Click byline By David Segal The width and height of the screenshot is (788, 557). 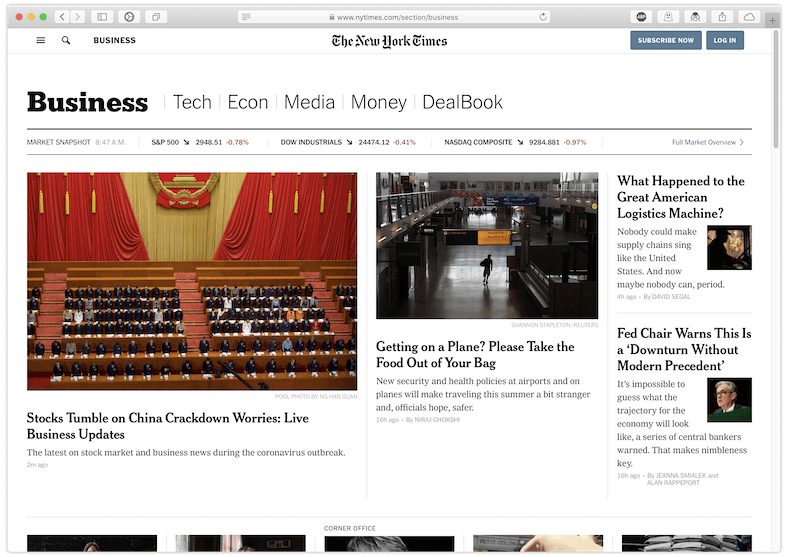[x=667, y=297]
